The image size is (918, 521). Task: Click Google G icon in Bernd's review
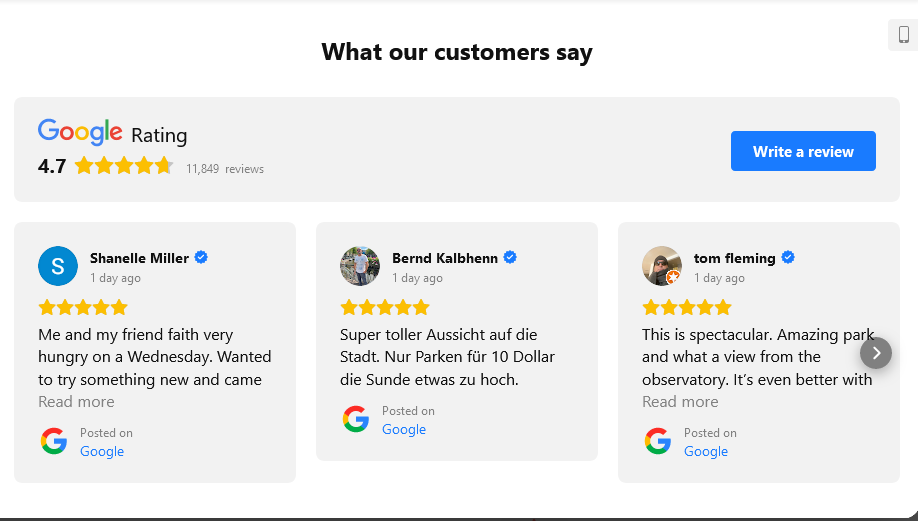click(x=356, y=419)
